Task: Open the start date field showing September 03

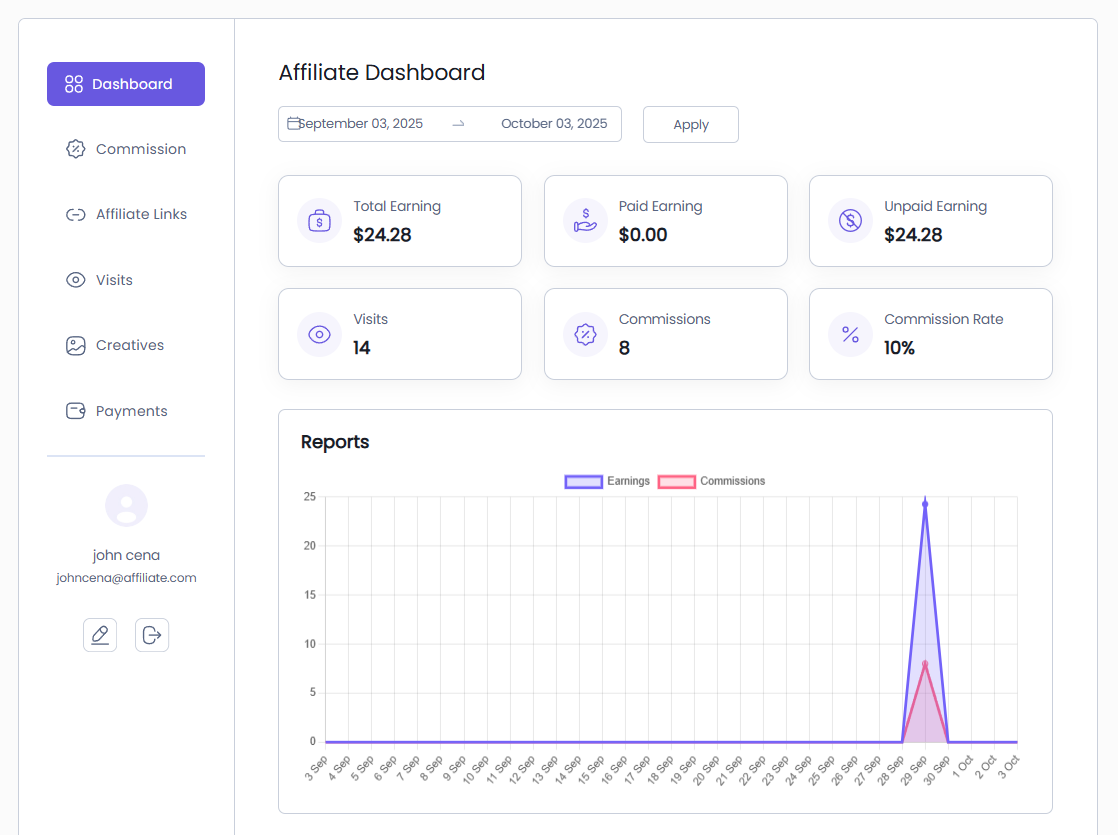Action: pyautogui.click(x=362, y=123)
